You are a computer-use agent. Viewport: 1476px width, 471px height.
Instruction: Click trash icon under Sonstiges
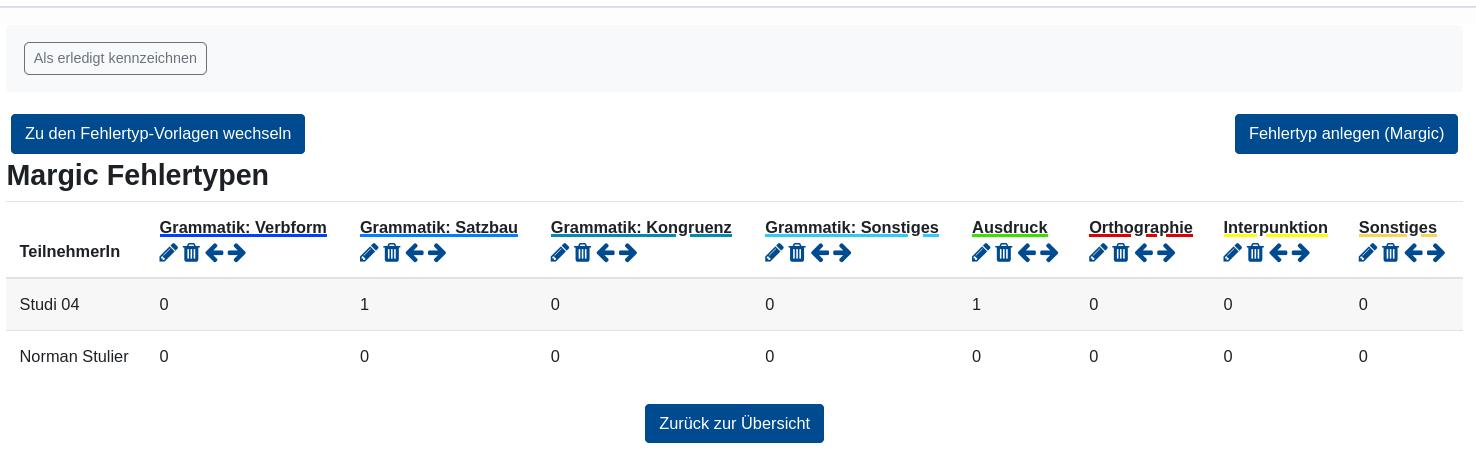pyautogui.click(x=1390, y=253)
